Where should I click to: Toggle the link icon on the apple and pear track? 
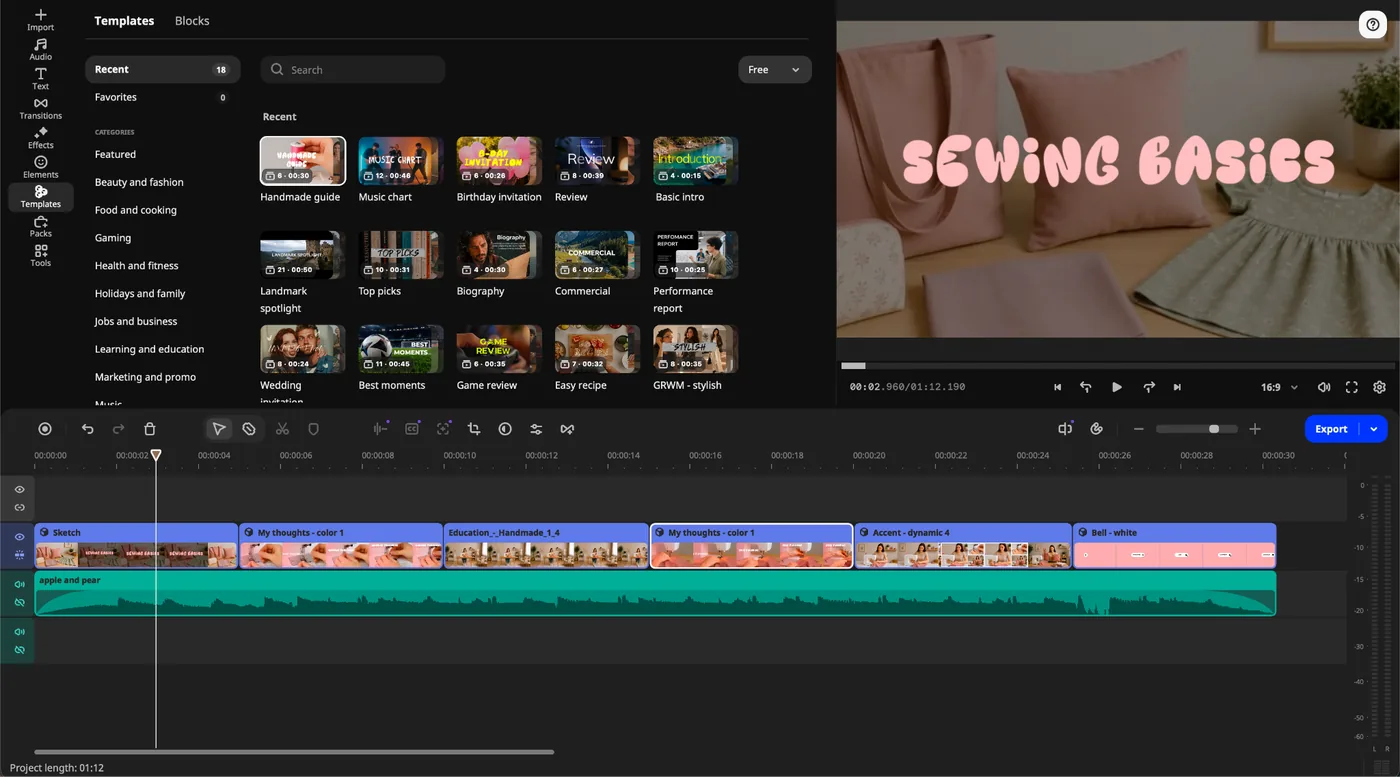point(19,602)
